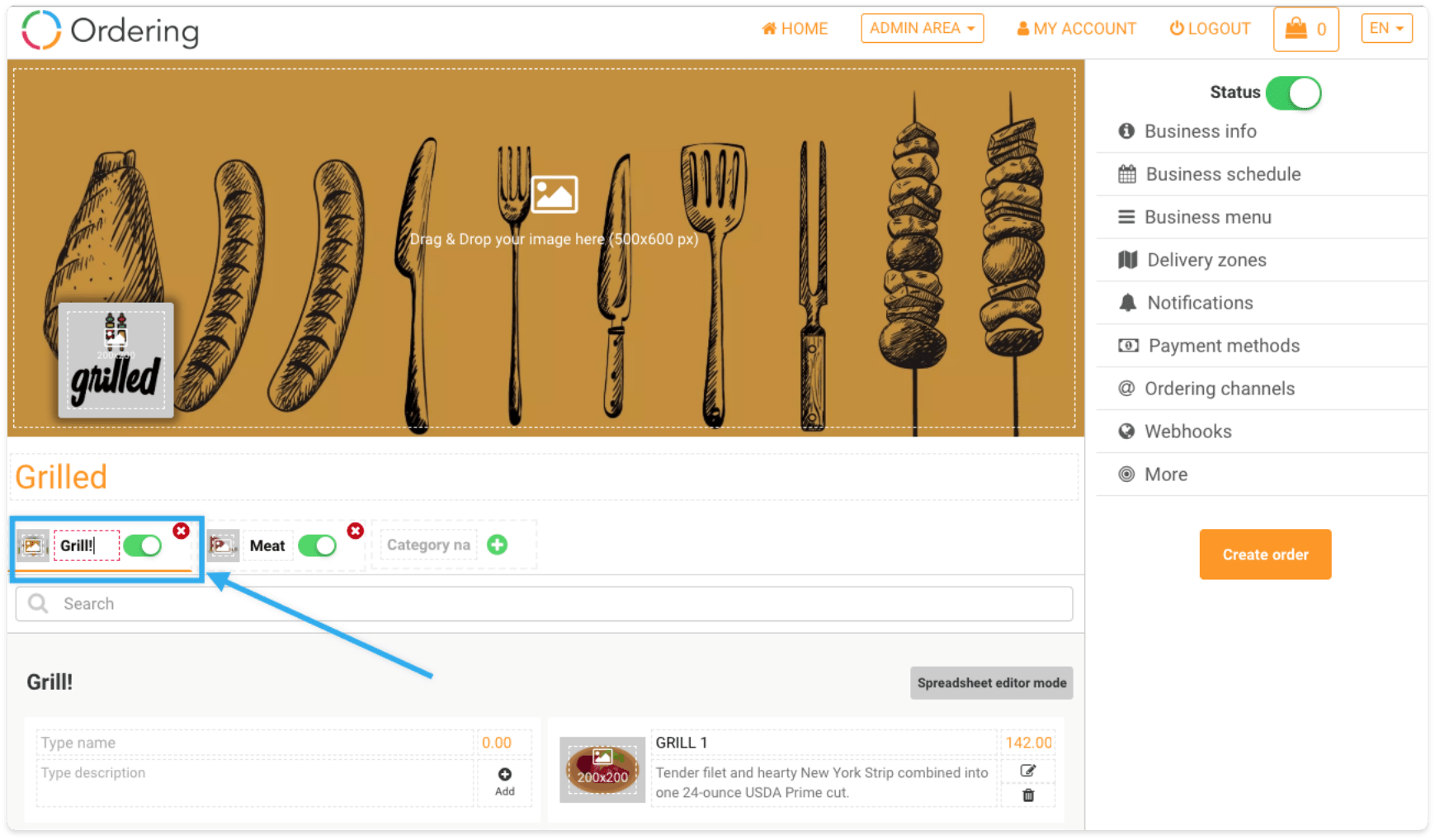Click the product Search field
The height and width of the screenshot is (840, 1435).
point(544,604)
